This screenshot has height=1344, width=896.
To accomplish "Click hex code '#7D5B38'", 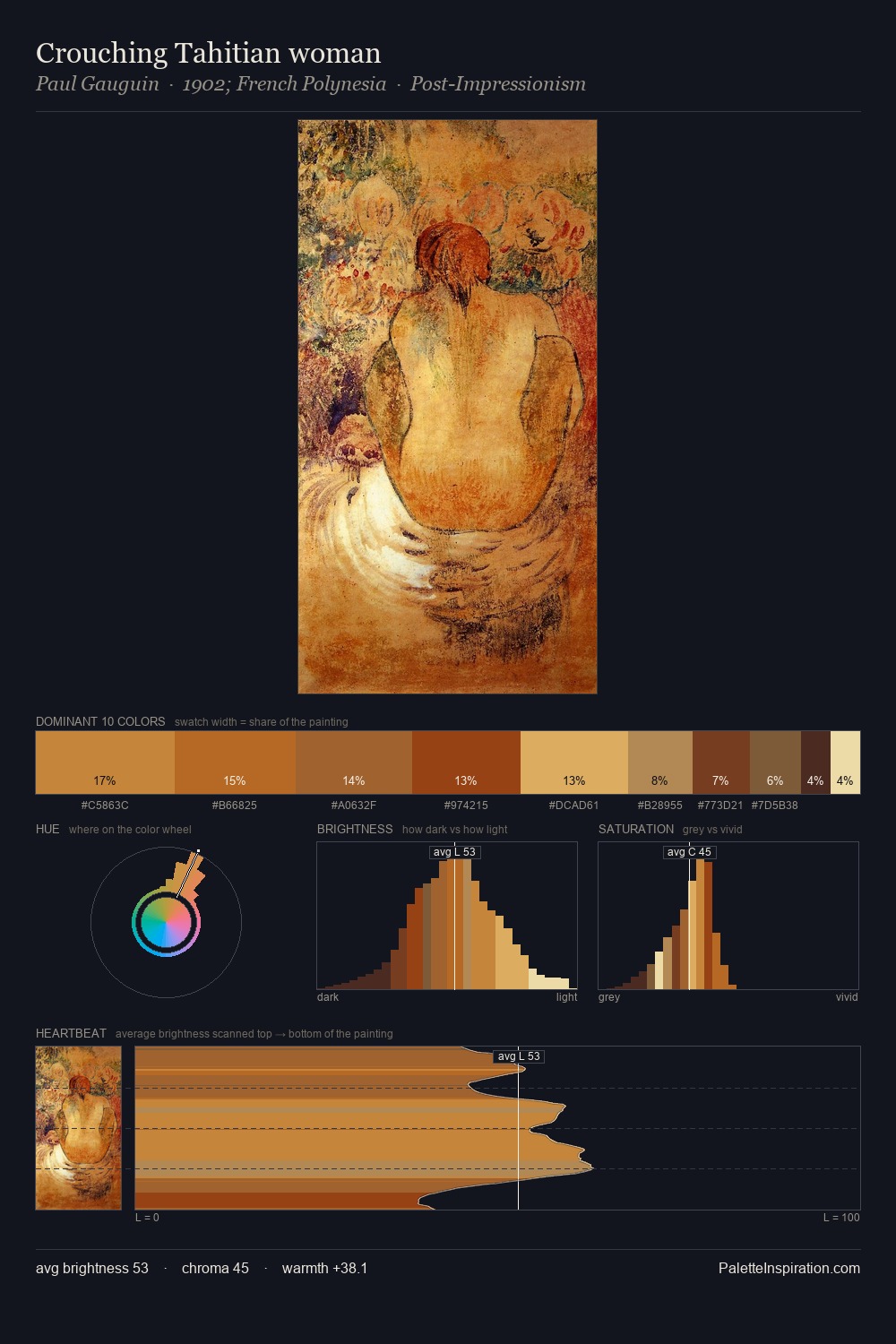I will click(x=775, y=805).
